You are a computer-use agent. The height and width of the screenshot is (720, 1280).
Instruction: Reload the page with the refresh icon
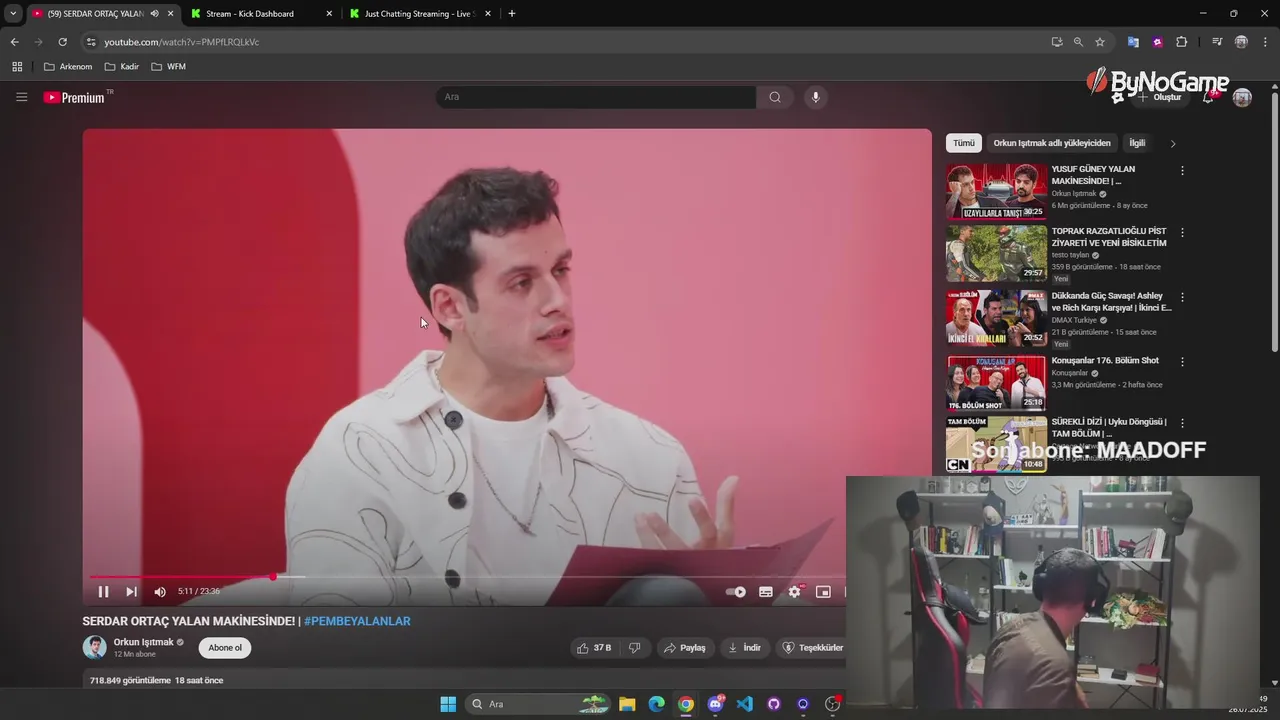pos(62,42)
